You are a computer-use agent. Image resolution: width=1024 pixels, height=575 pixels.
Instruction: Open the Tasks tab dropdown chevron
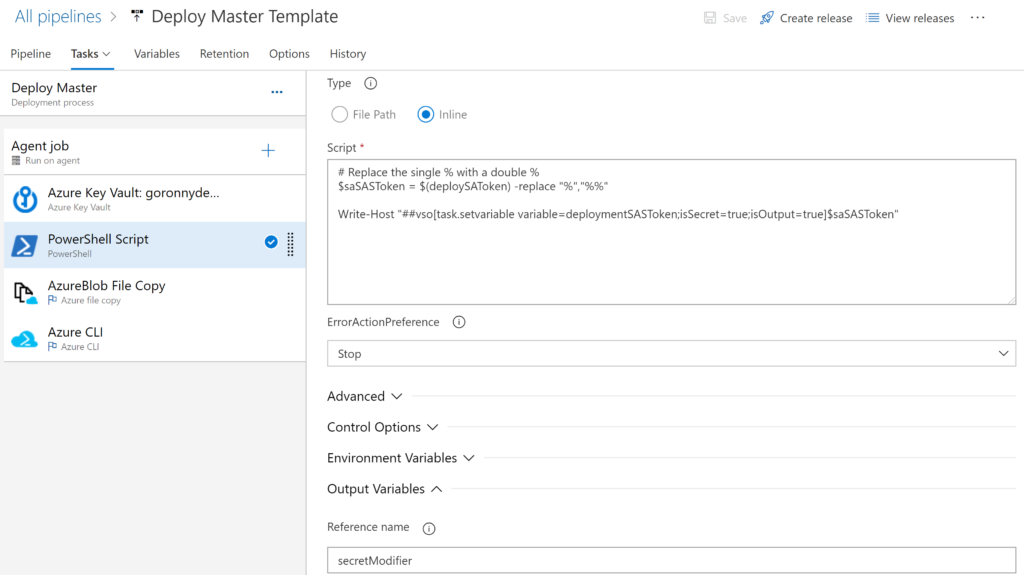pos(106,54)
